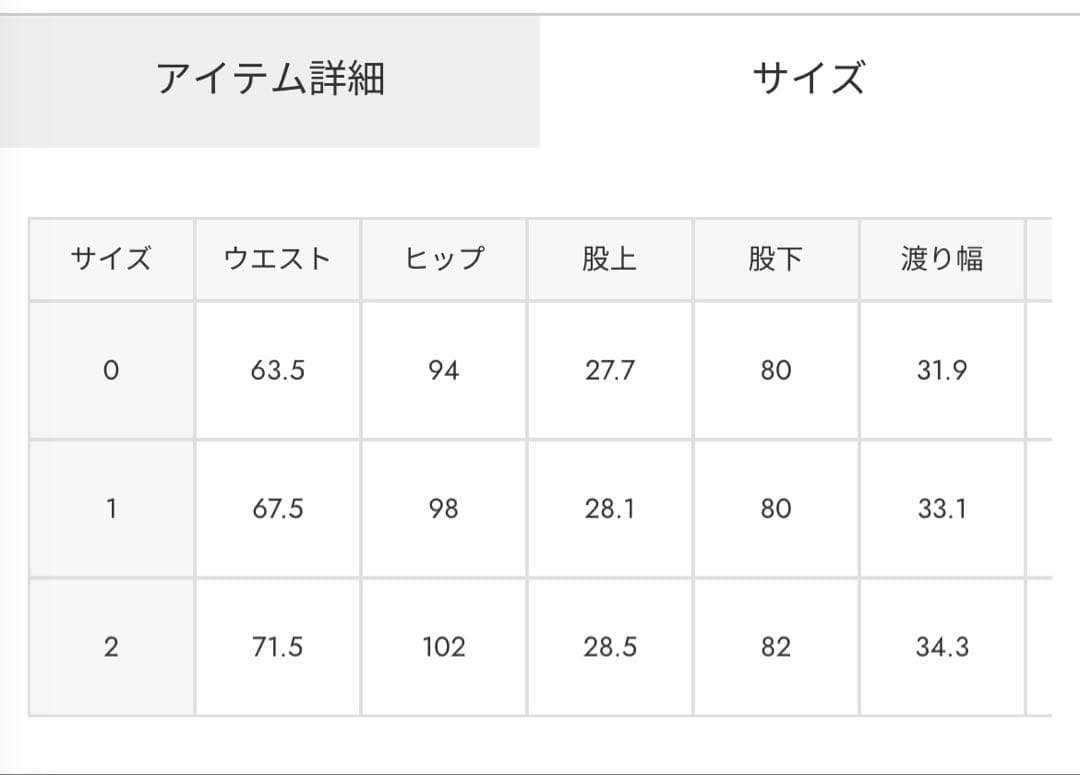This screenshot has height=775, width=1080.
Task: Click hip value 94 cell
Action: click(443, 371)
